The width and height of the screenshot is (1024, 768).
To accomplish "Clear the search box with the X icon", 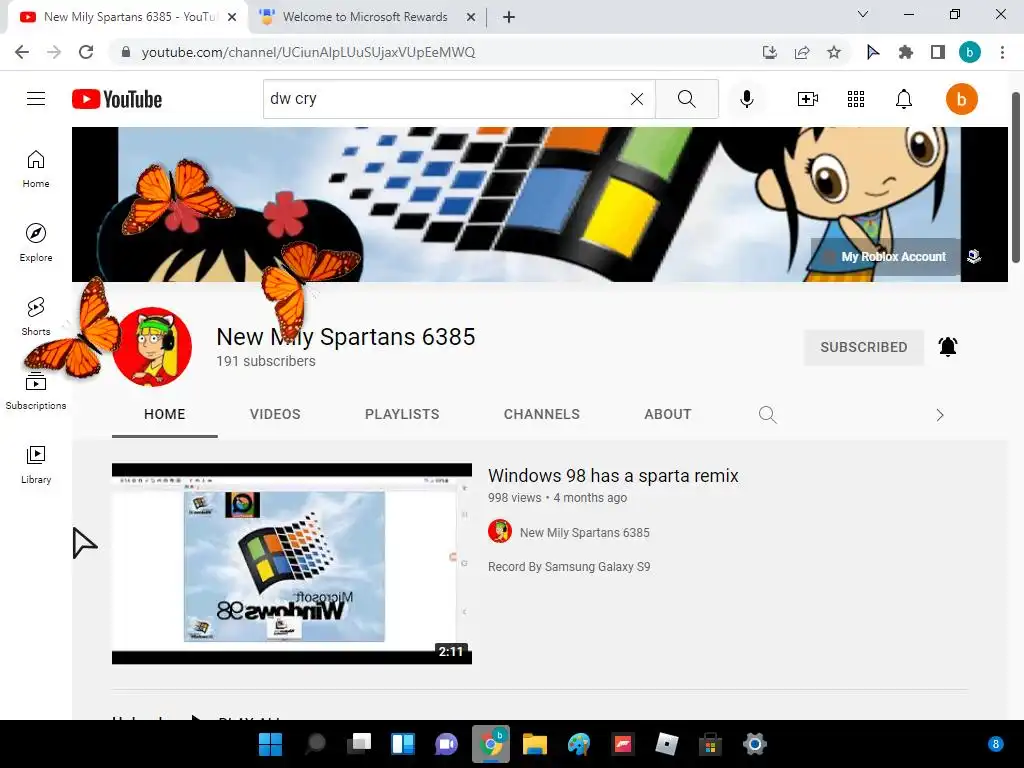I will [x=637, y=99].
